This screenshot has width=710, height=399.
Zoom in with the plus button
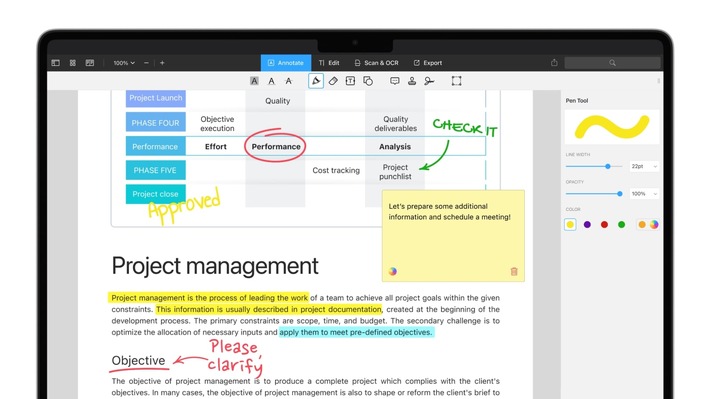[x=162, y=63]
